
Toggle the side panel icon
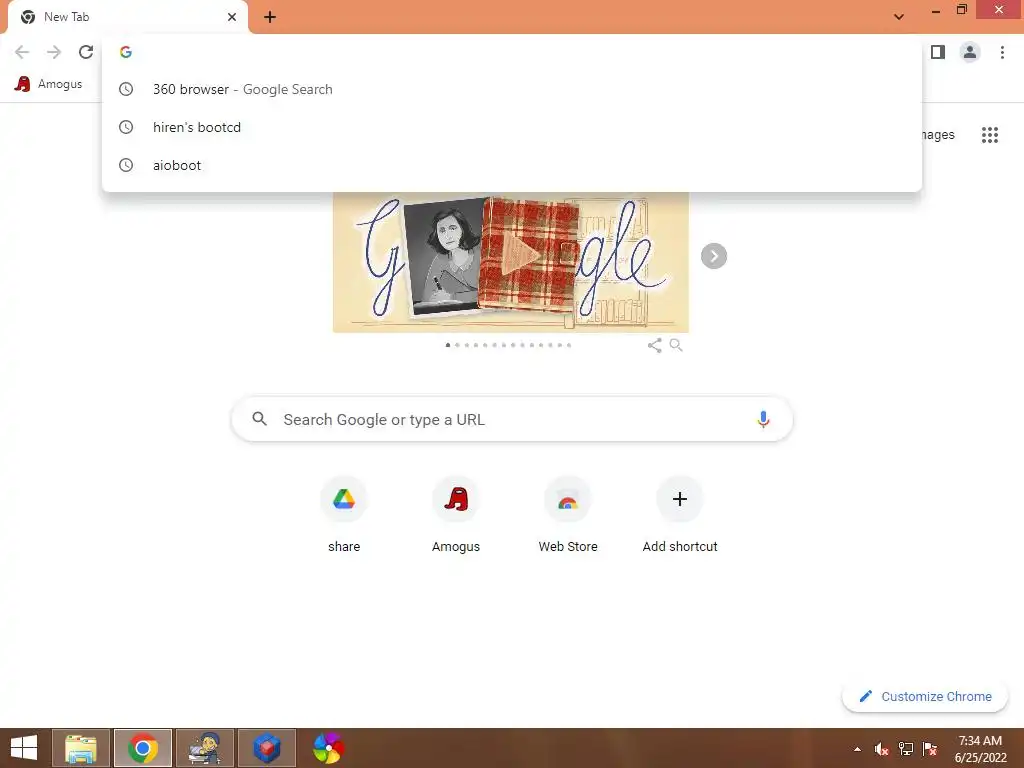point(938,52)
